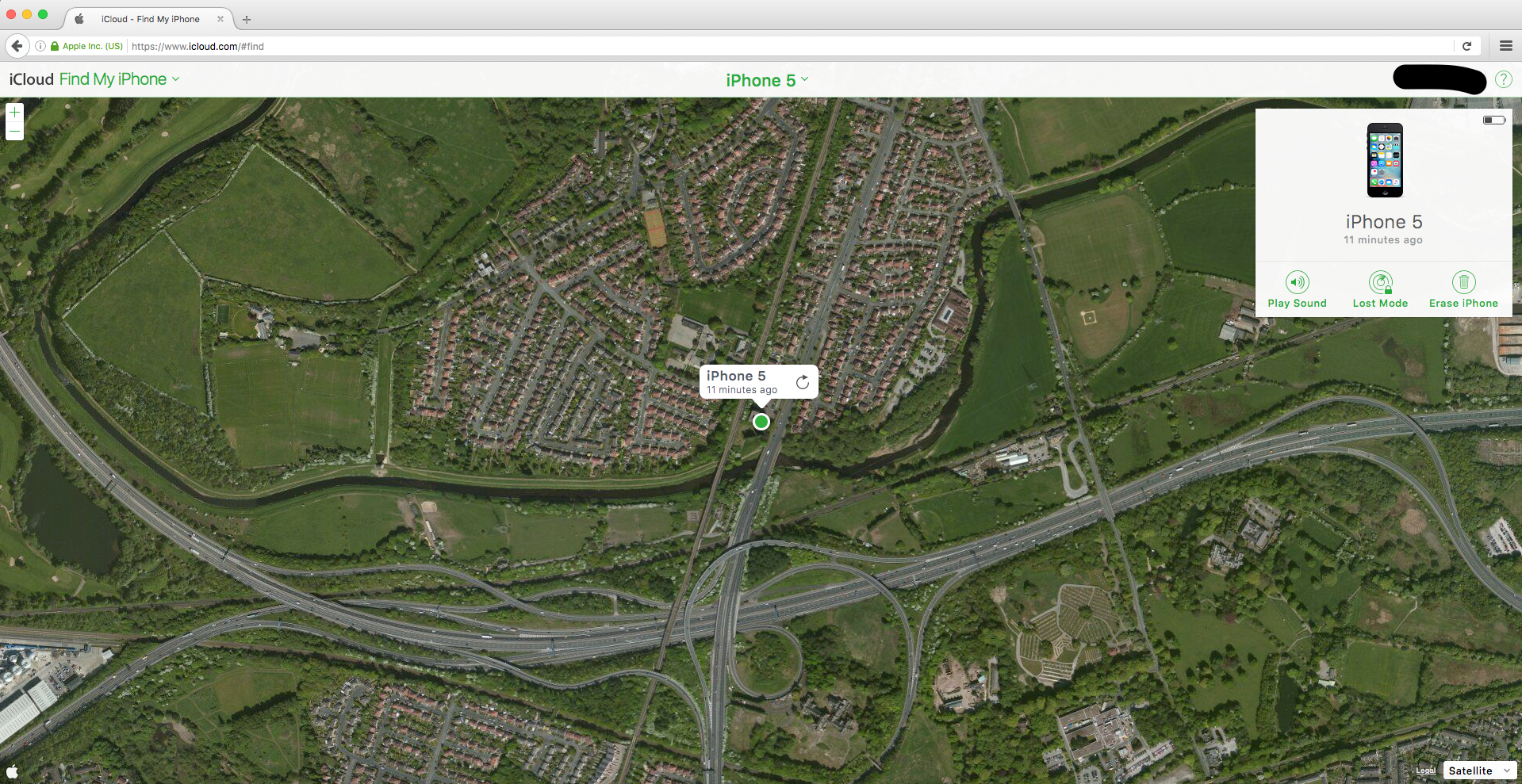
Task: Open the iPhone 5 device list
Action: [766, 79]
